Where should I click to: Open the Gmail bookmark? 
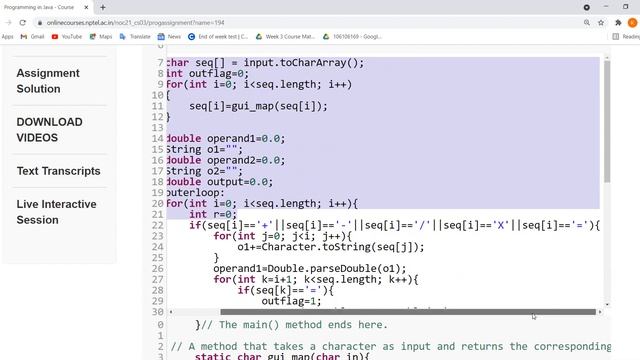[32, 37]
